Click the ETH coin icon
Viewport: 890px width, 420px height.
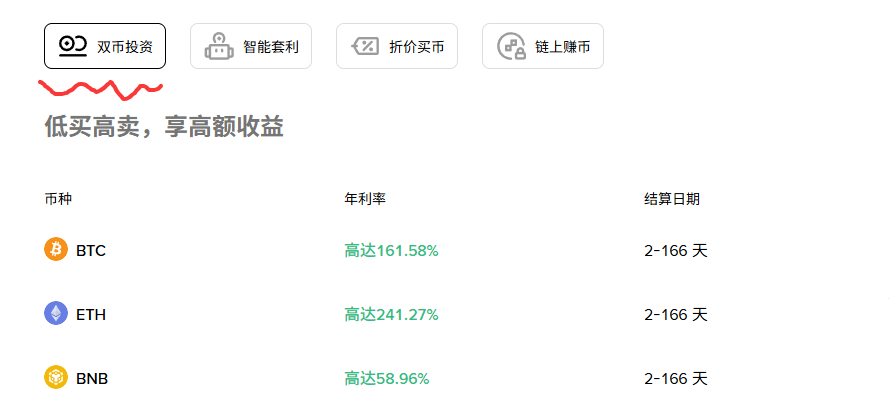[56, 314]
